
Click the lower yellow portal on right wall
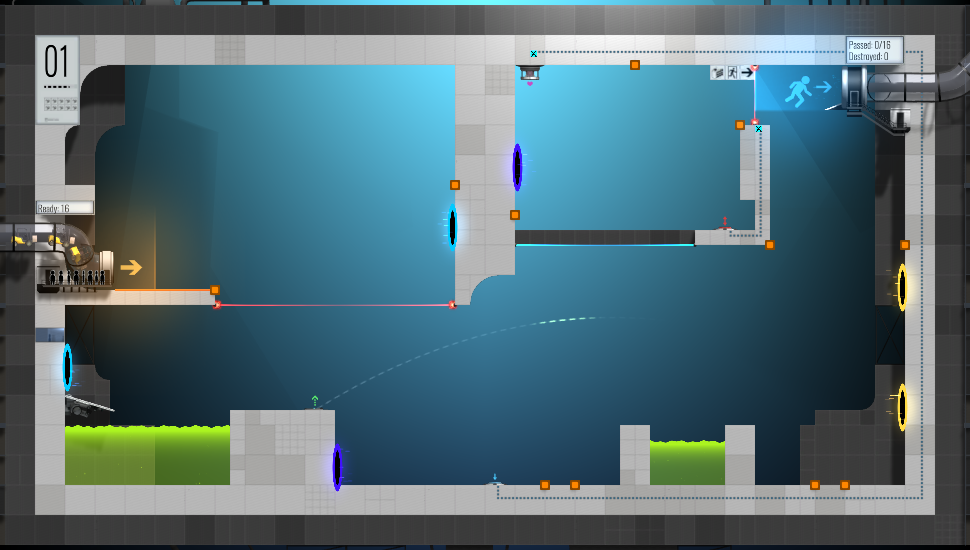[902, 407]
